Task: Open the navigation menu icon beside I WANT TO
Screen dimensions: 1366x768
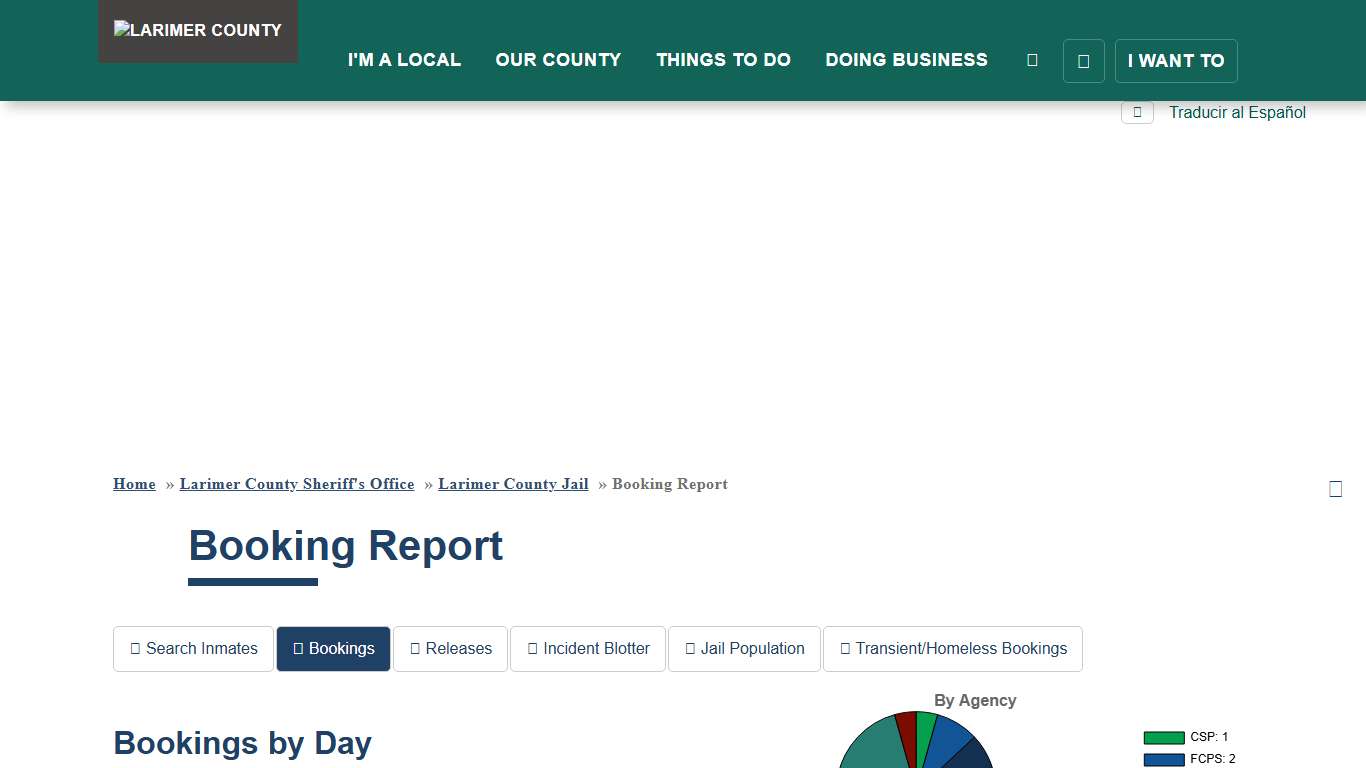Action: (1083, 60)
